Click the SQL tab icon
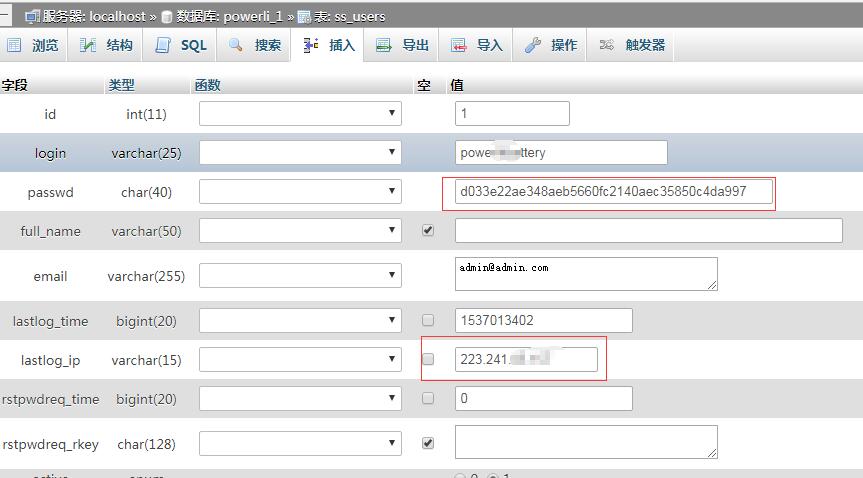 [x=163, y=46]
